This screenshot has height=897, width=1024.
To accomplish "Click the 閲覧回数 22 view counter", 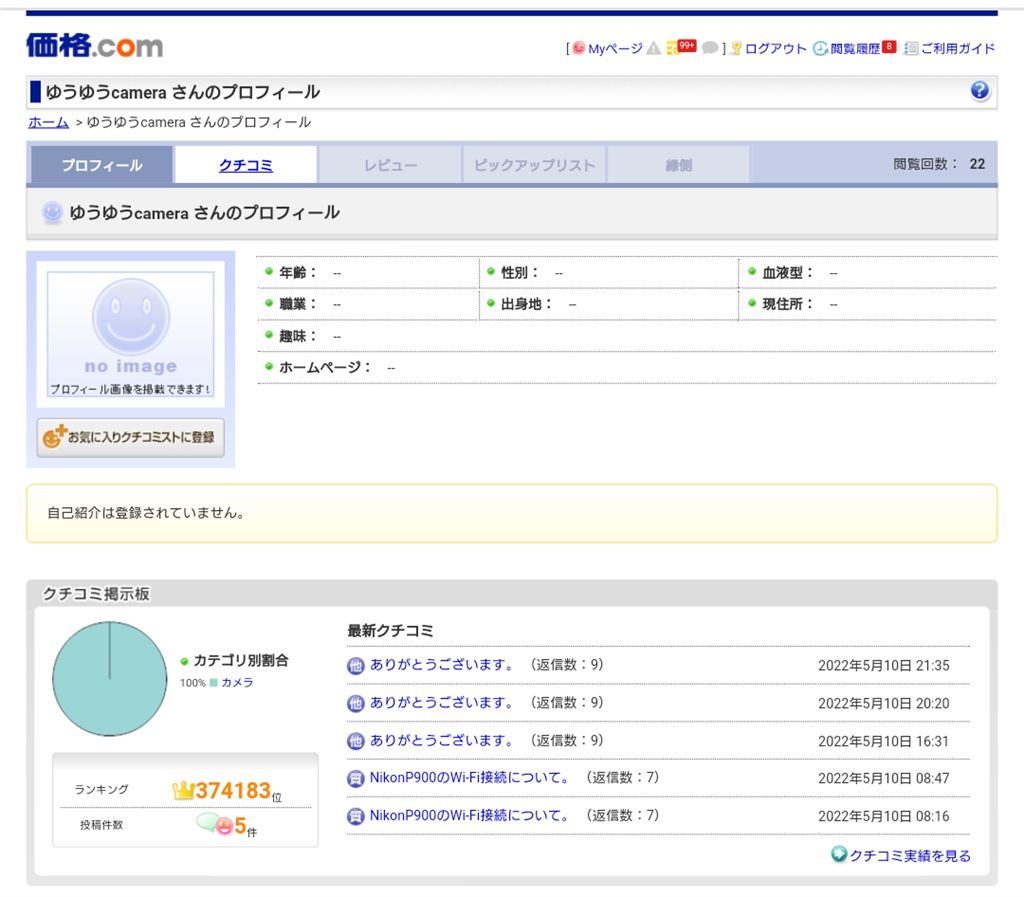I will click(939, 165).
